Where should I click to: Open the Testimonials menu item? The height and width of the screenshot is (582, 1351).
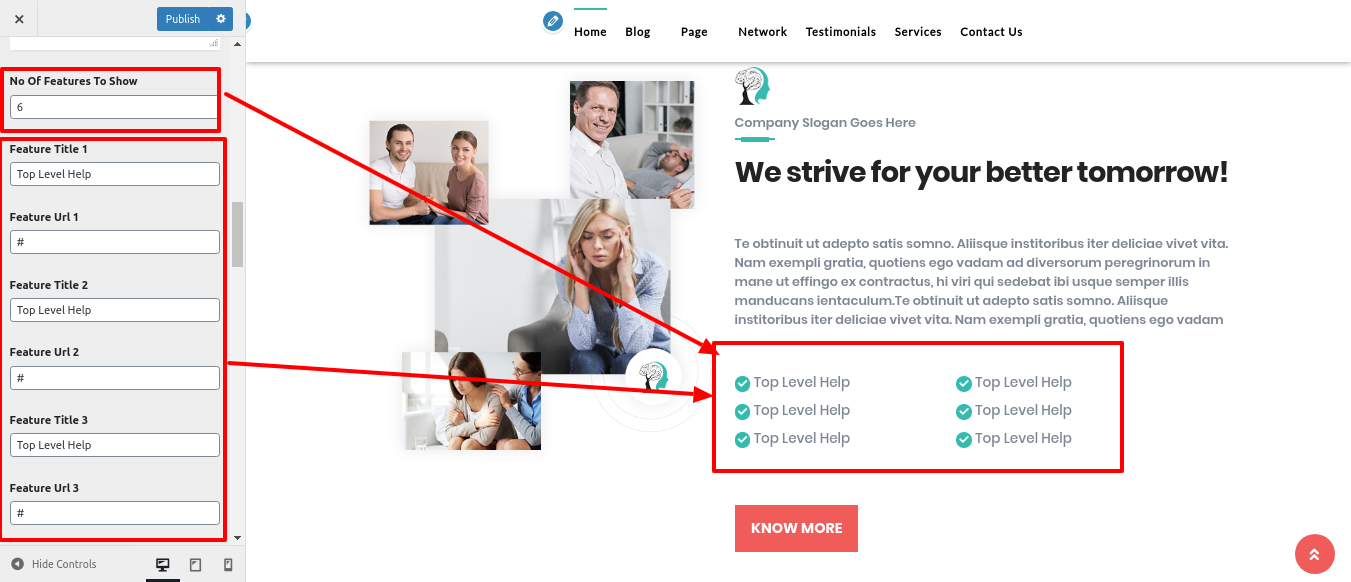click(x=841, y=32)
